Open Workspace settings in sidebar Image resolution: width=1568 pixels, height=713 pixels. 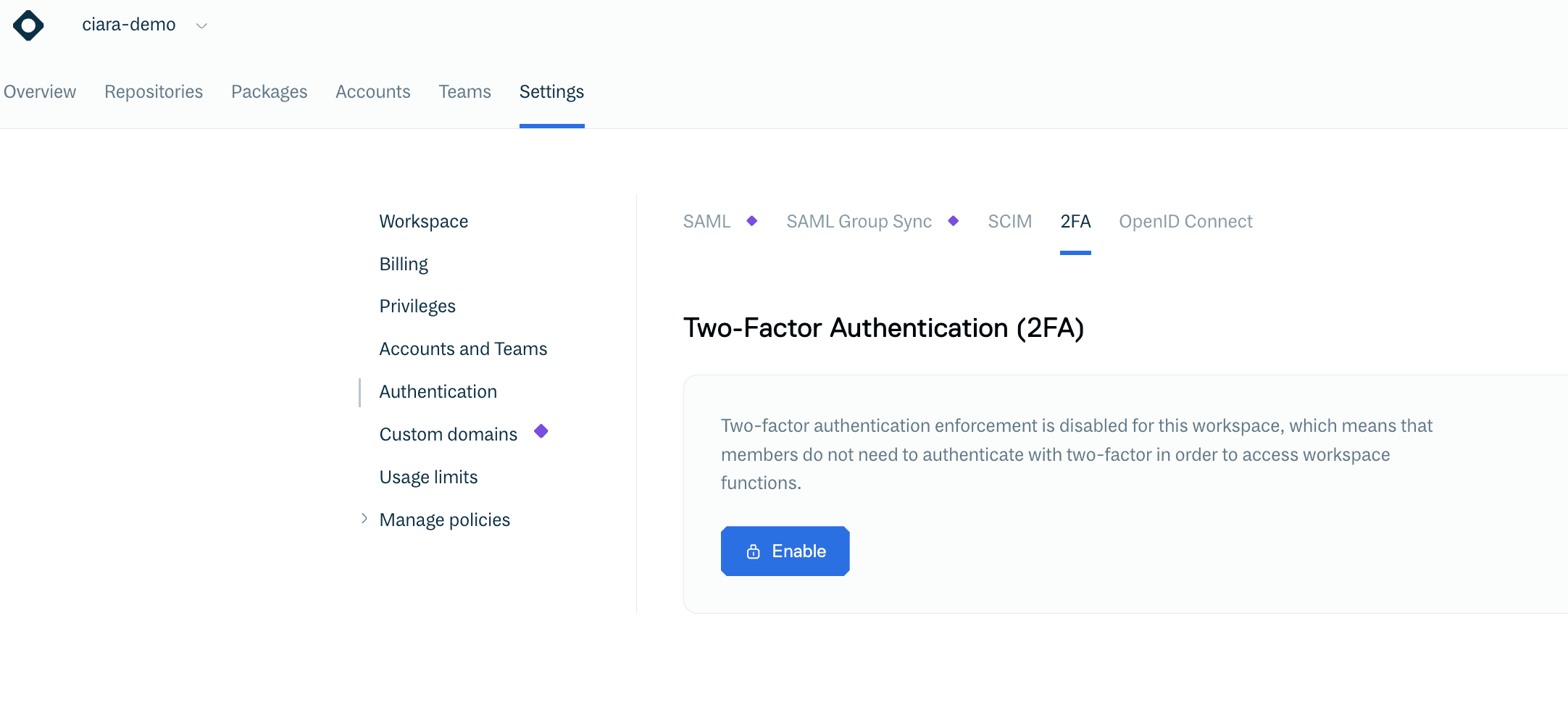(x=424, y=222)
